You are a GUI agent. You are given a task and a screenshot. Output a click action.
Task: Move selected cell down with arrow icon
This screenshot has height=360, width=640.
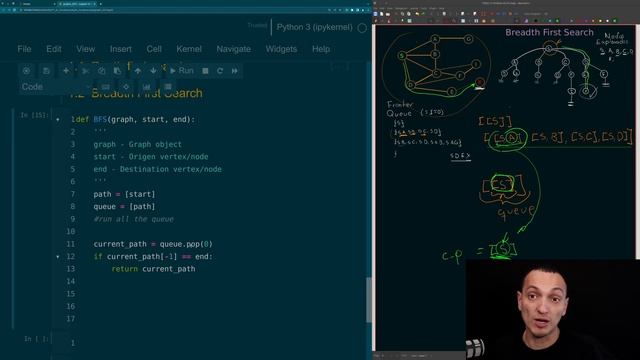point(153,71)
